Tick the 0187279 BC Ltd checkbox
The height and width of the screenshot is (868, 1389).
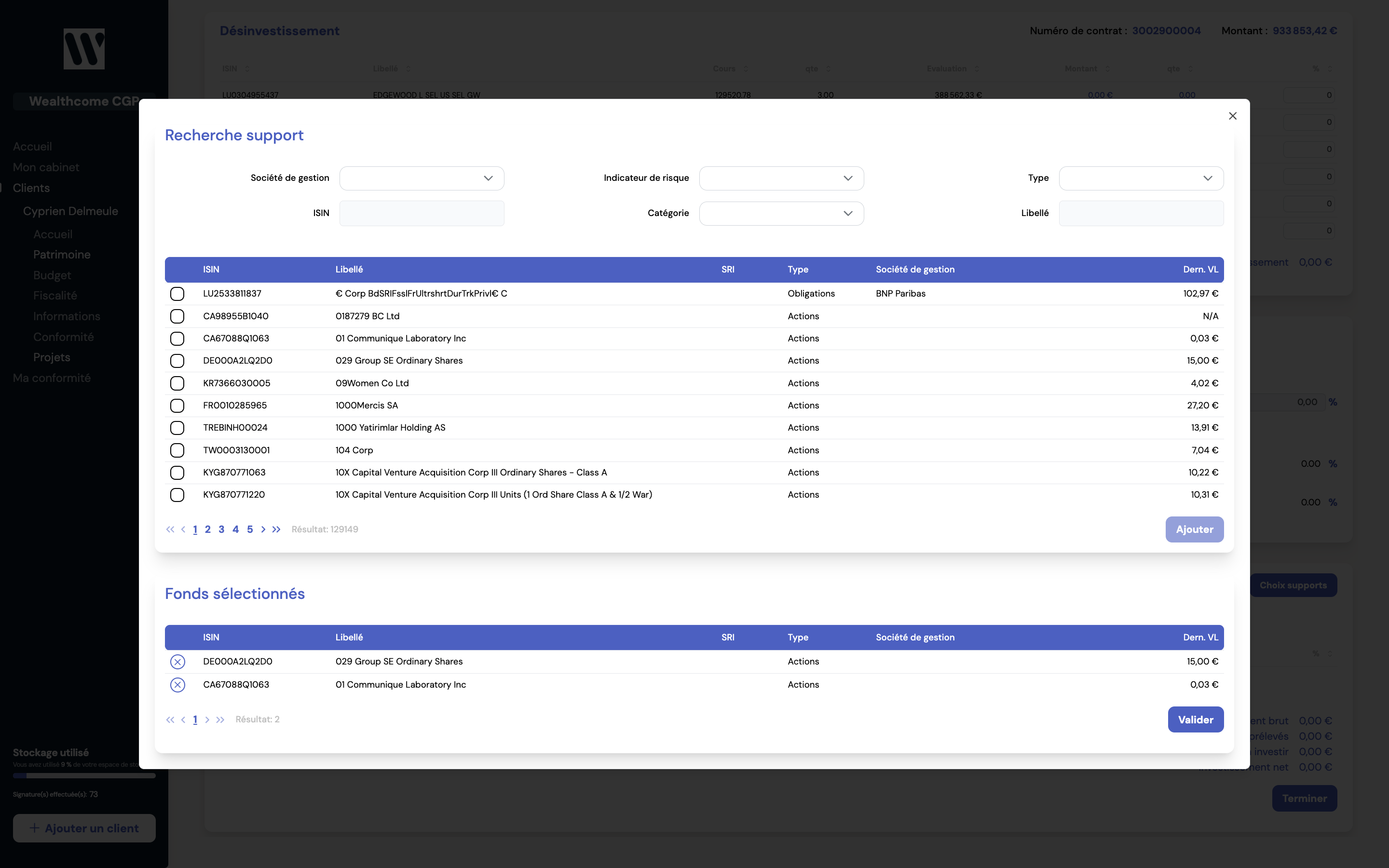(177, 316)
